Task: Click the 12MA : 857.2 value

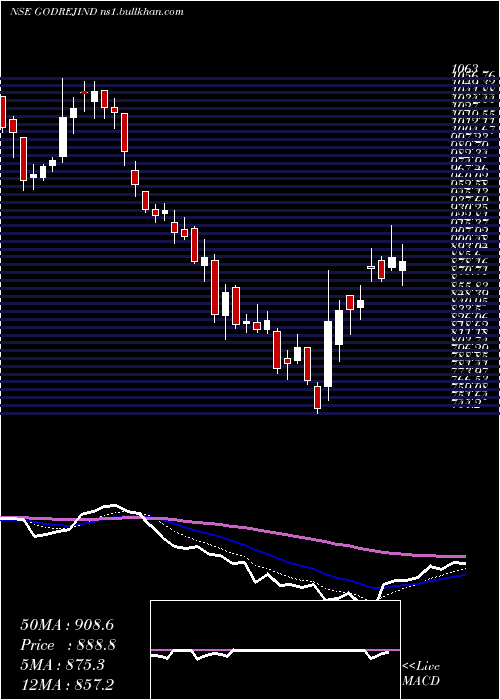Action: coord(68,684)
